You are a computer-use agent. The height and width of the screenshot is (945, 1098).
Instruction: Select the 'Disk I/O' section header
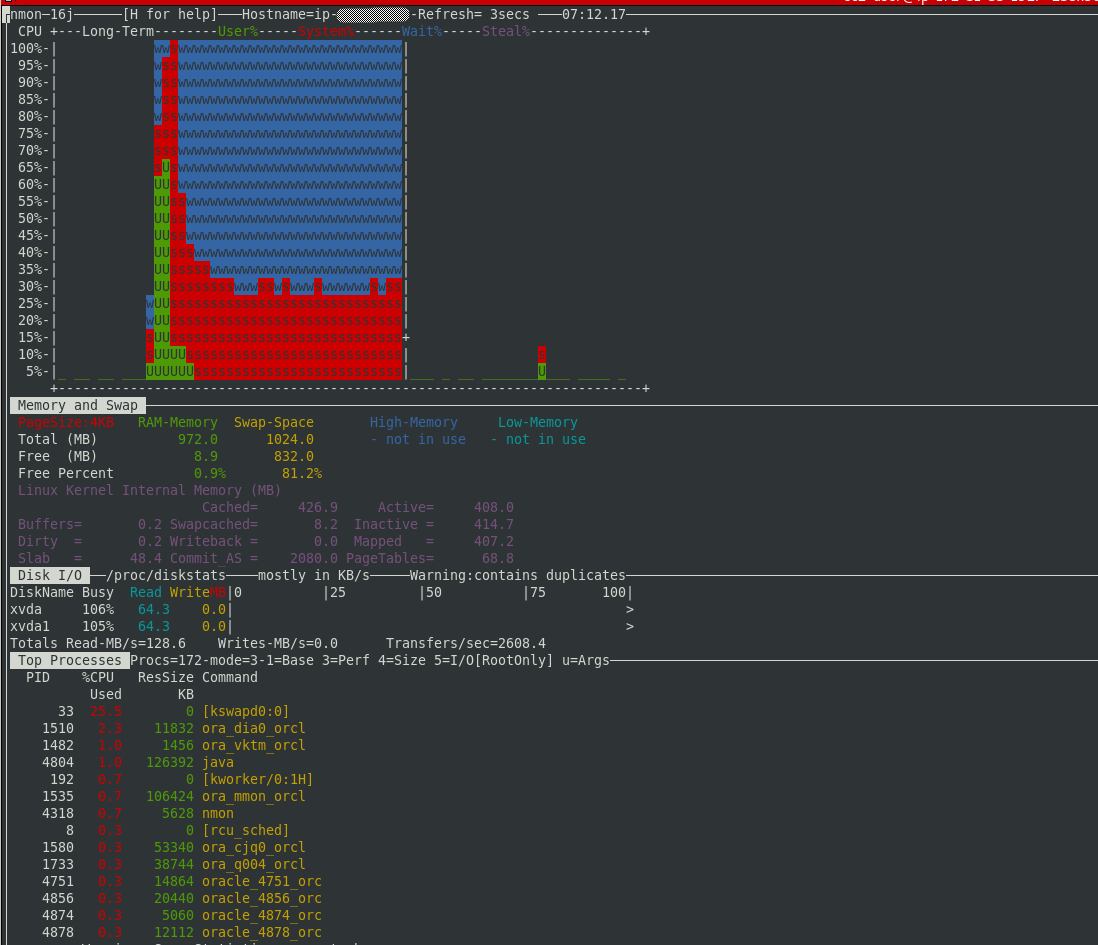50,575
